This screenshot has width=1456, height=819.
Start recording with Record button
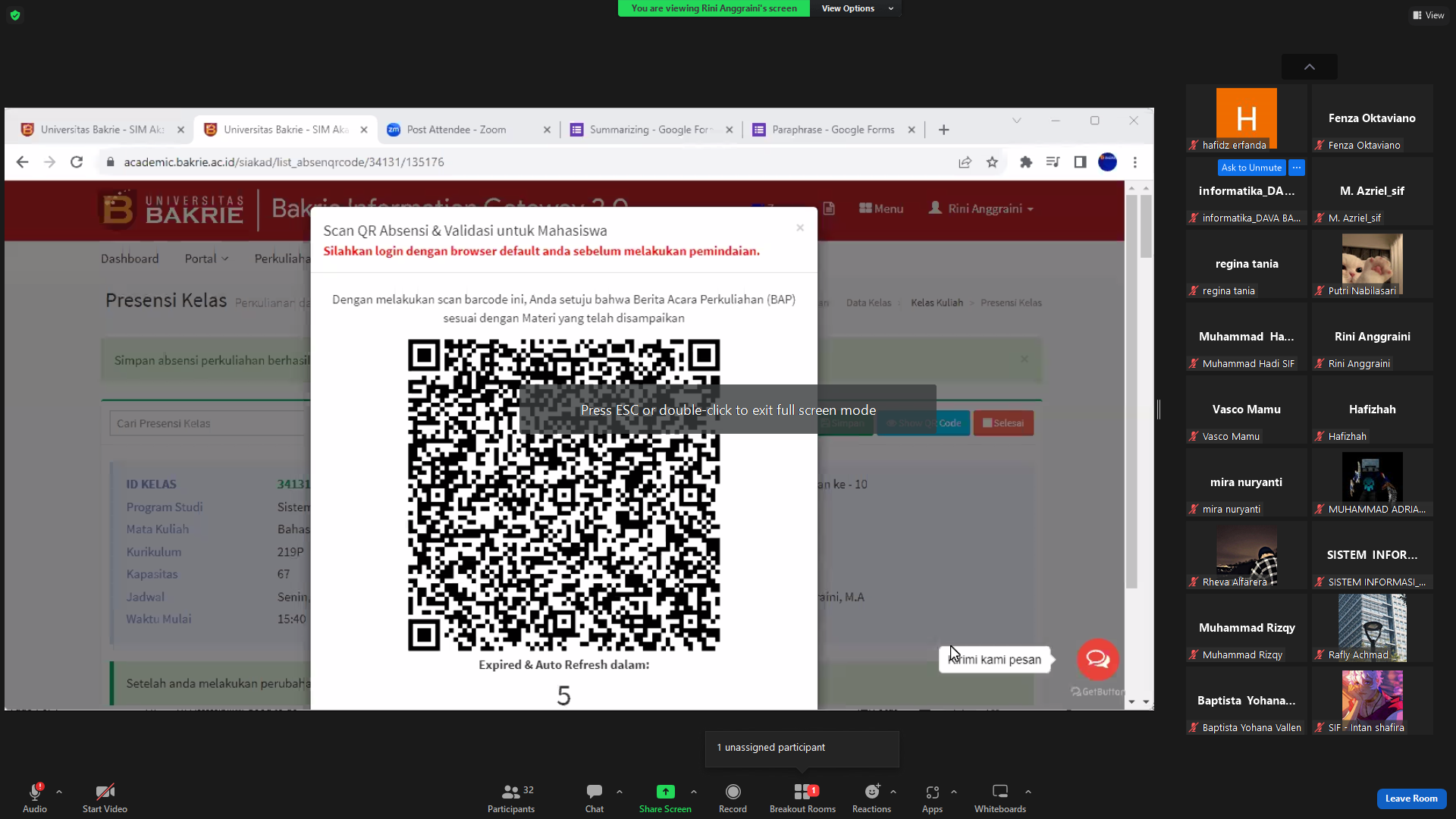coord(733,798)
